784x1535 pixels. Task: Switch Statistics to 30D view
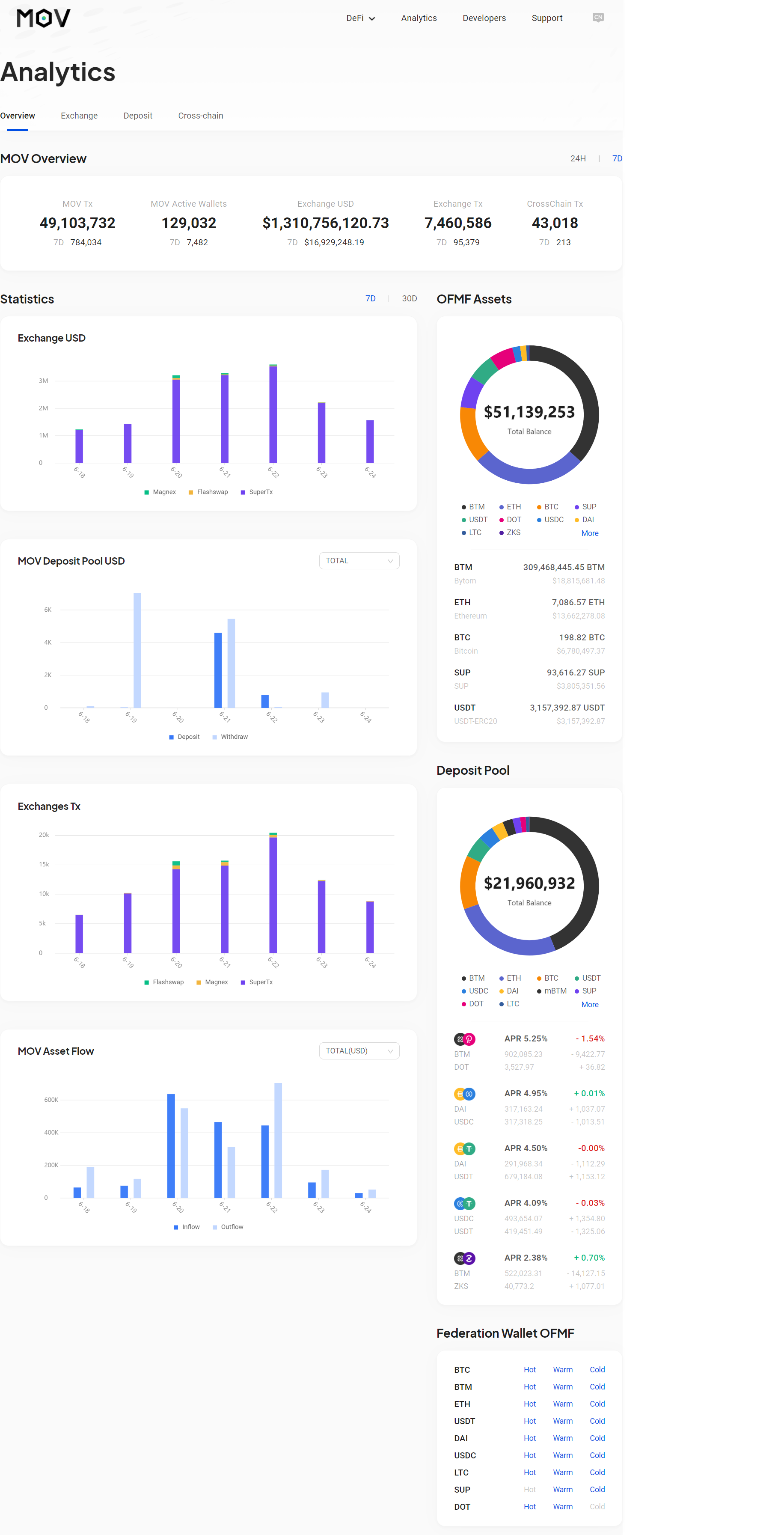coord(409,298)
